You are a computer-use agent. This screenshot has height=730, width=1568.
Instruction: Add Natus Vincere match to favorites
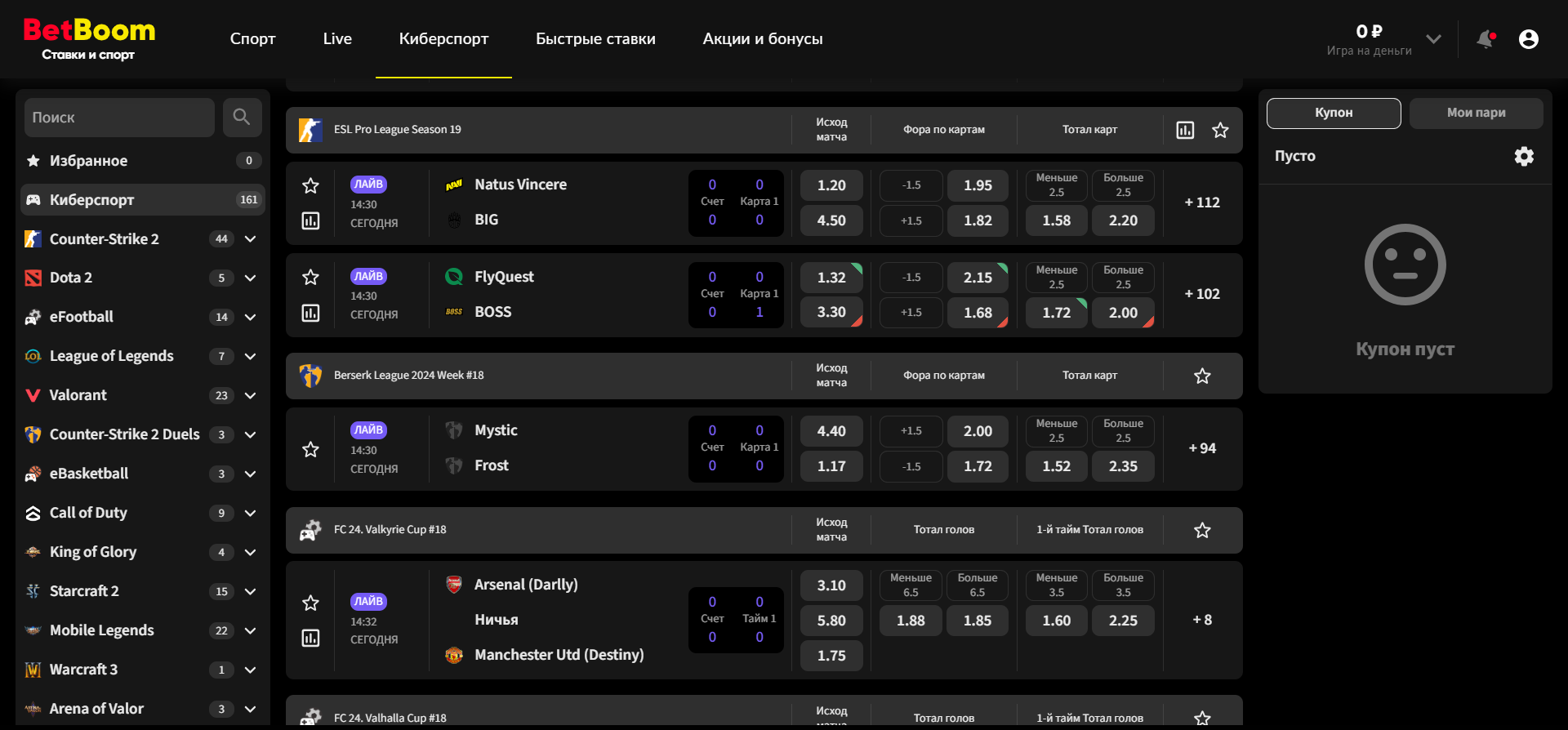pyautogui.click(x=310, y=186)
